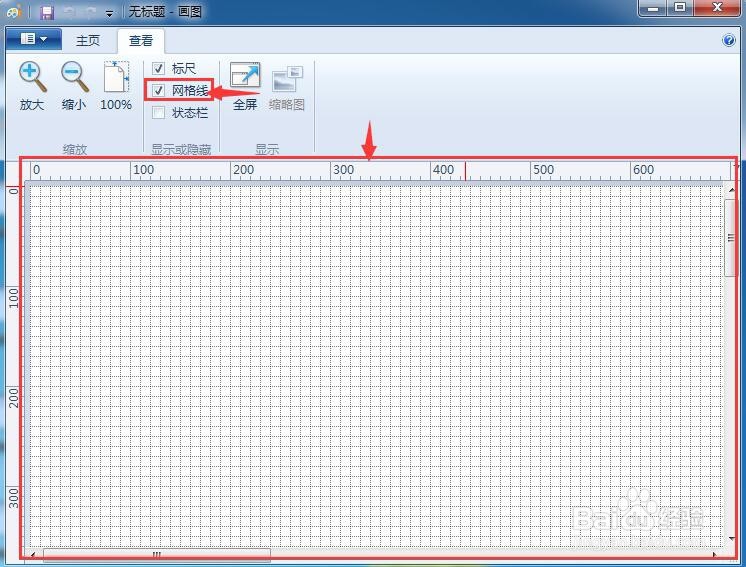The image size is (746, 567).
Task: Minimize the Paint window
Action: point(653,8)
